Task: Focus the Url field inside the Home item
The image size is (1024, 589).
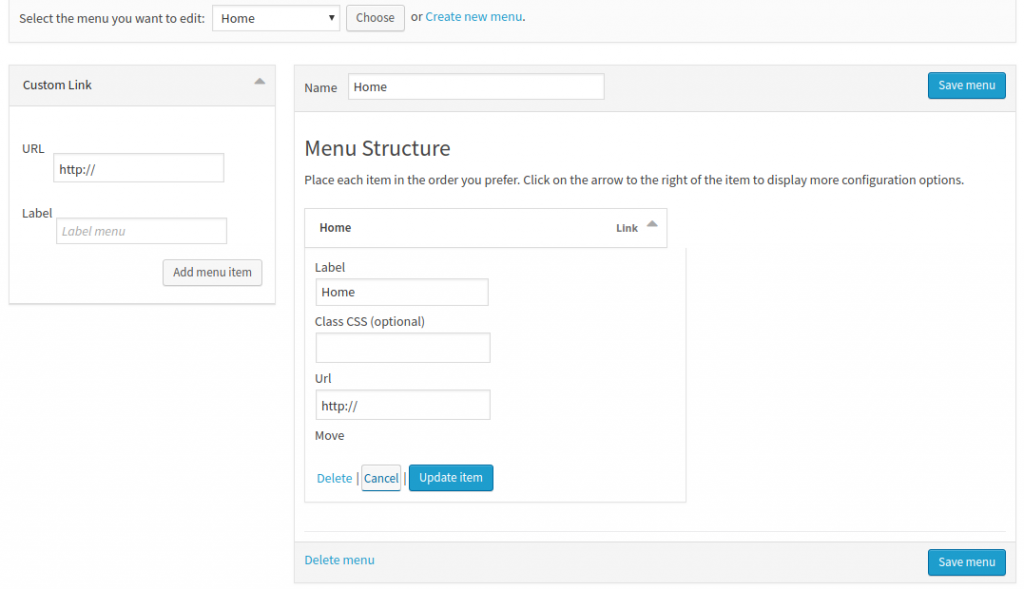Action: click(403, 405)
